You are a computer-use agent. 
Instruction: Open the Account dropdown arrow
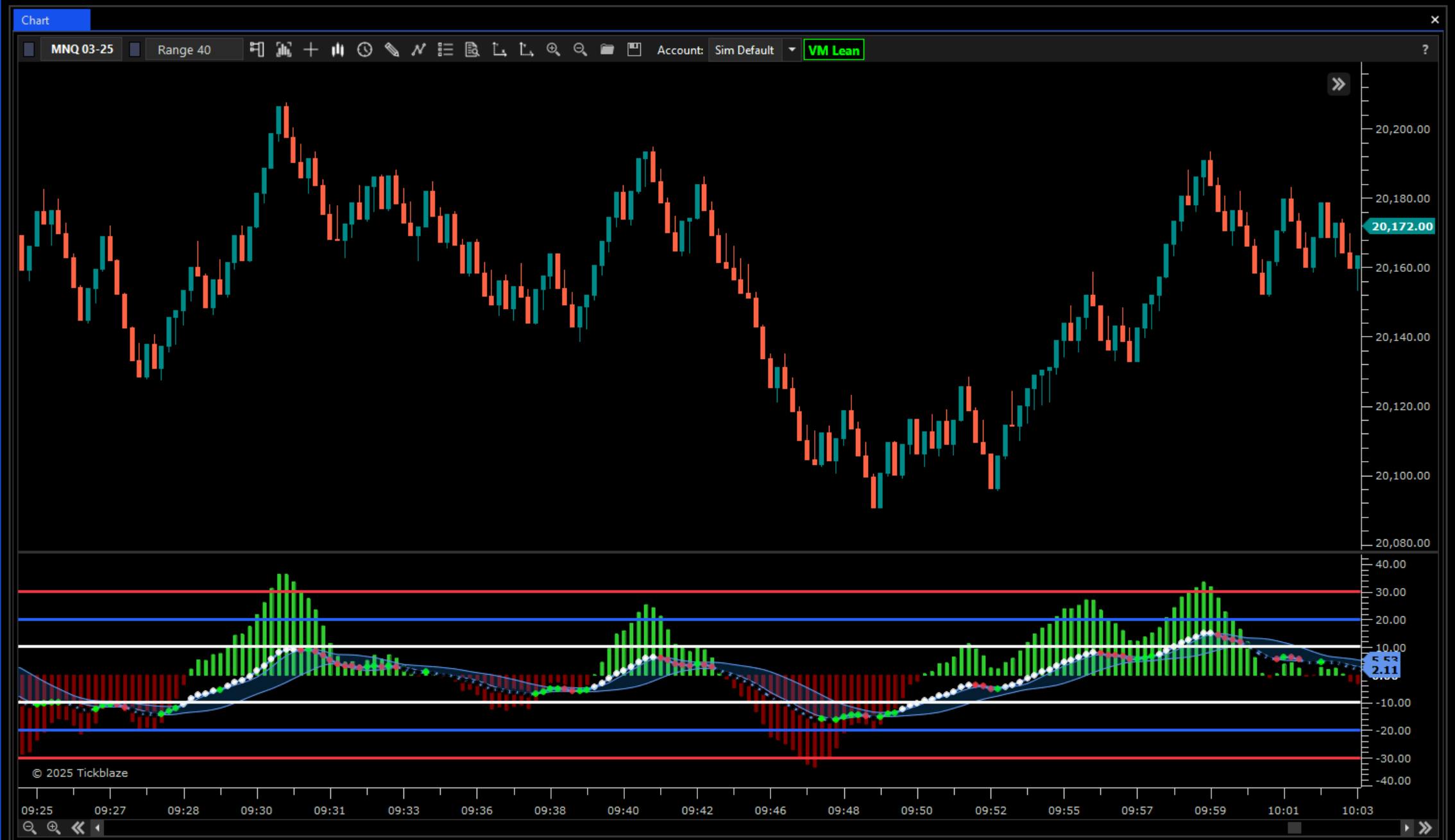click(792, 50)
